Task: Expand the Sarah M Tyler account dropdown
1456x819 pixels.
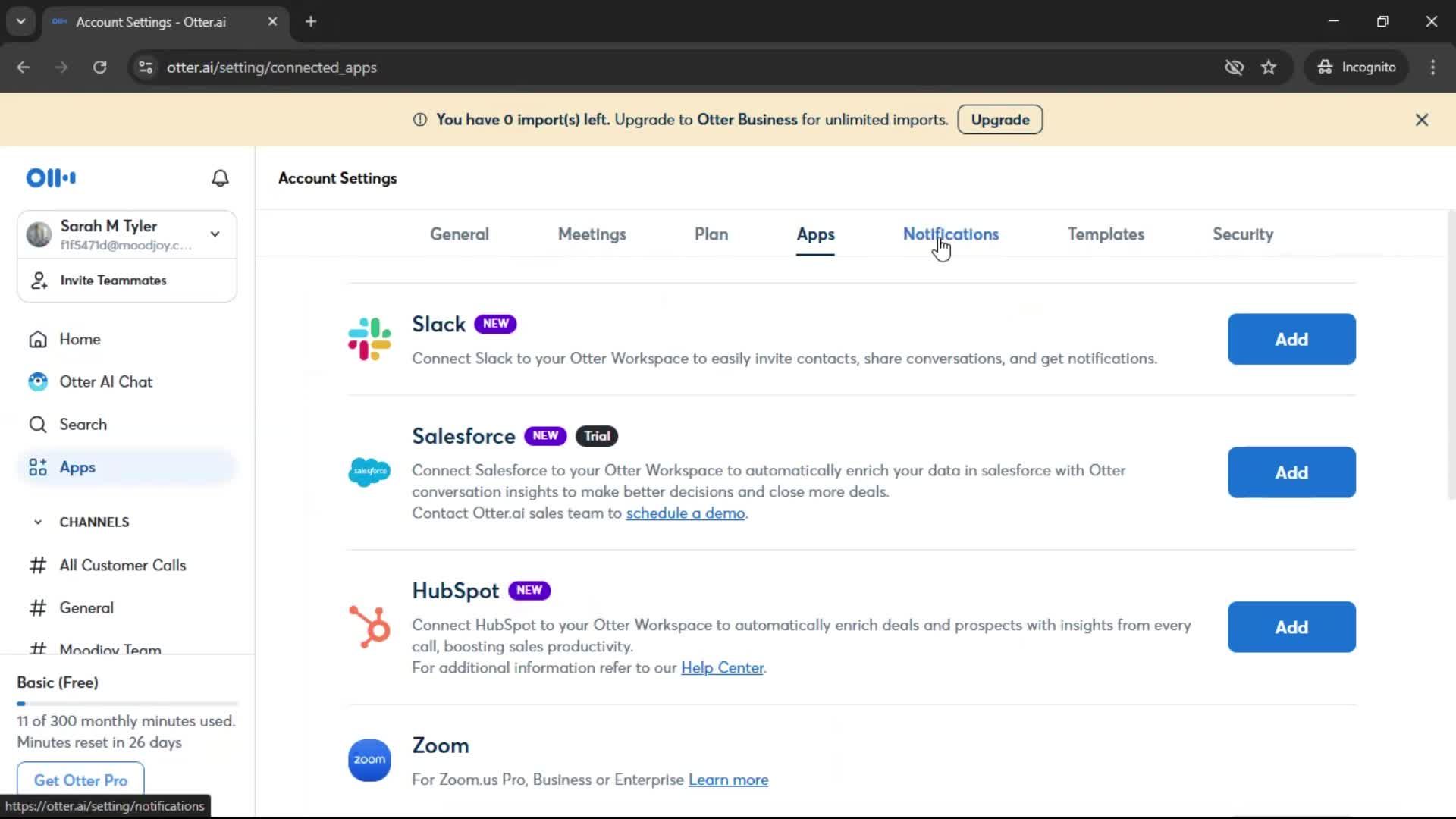Action: pyautogui.click(x=215, y=234)
